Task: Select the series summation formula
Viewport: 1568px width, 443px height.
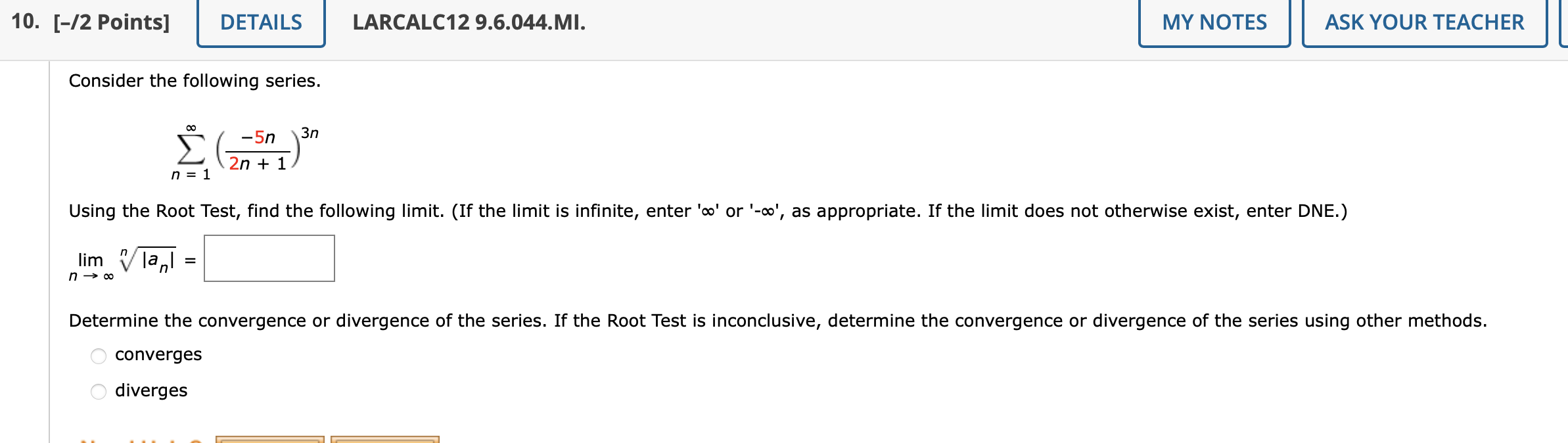Action: (x=243, y=151)
